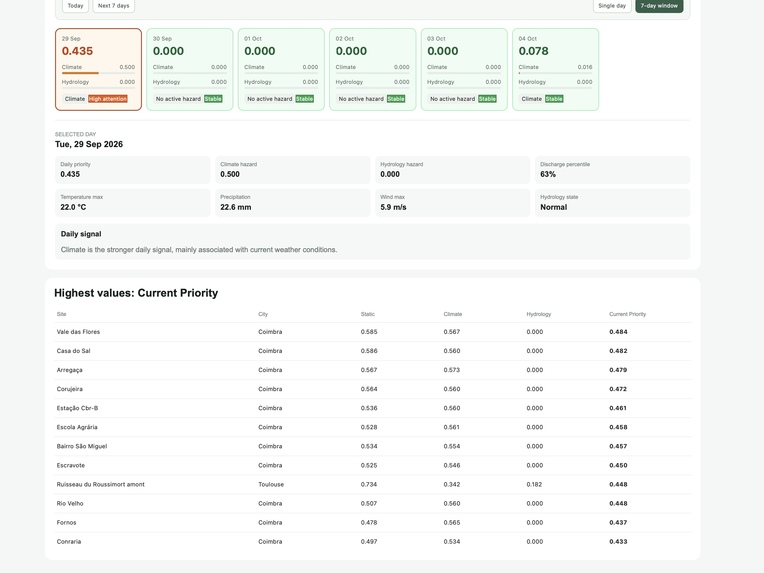This screenshot has width=764, height=573.
Task: Click the Hydrology column header in table
Action: click(x=538, y=314)
